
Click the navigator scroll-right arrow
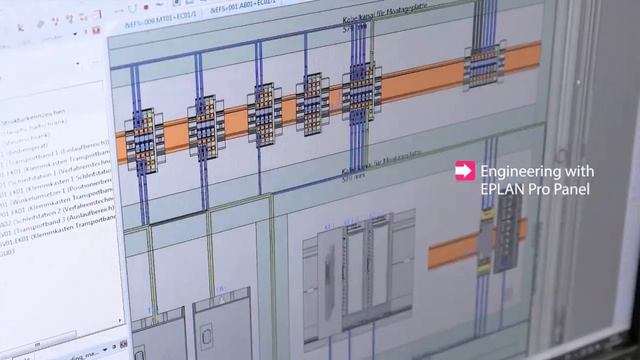(x=120, y=320)
